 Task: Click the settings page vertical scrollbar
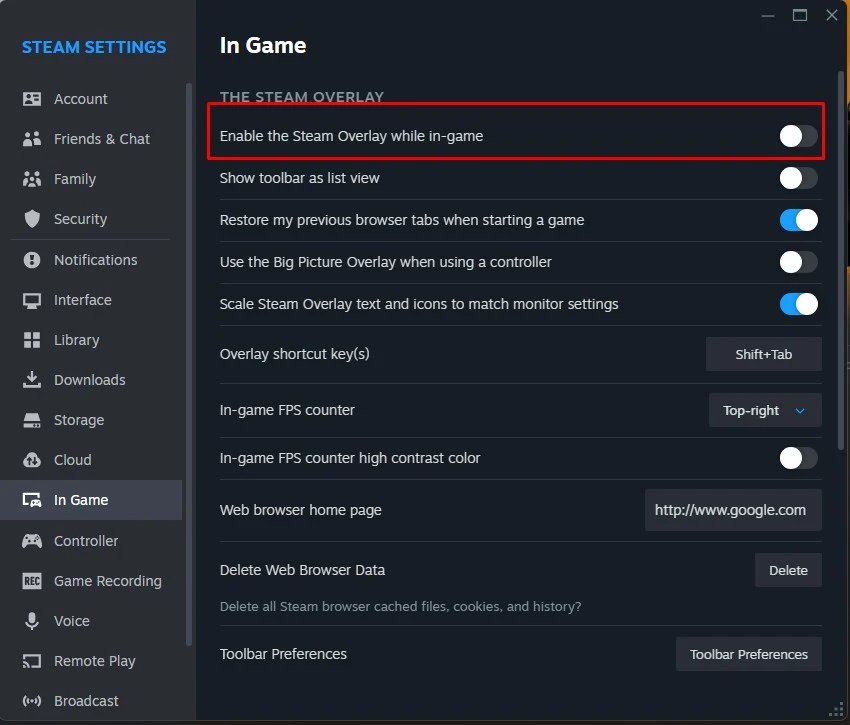tap(841, 260)
